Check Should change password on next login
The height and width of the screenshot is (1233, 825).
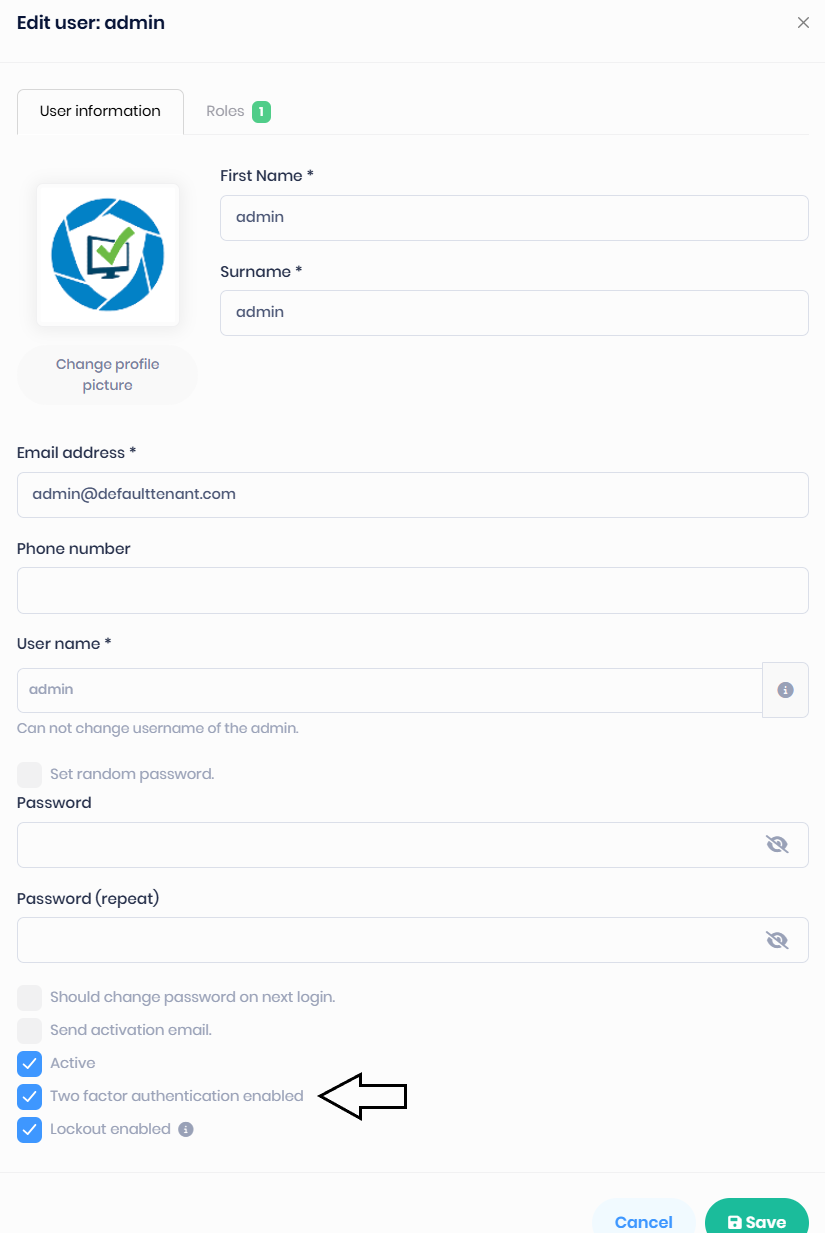(x=30, y=997)
